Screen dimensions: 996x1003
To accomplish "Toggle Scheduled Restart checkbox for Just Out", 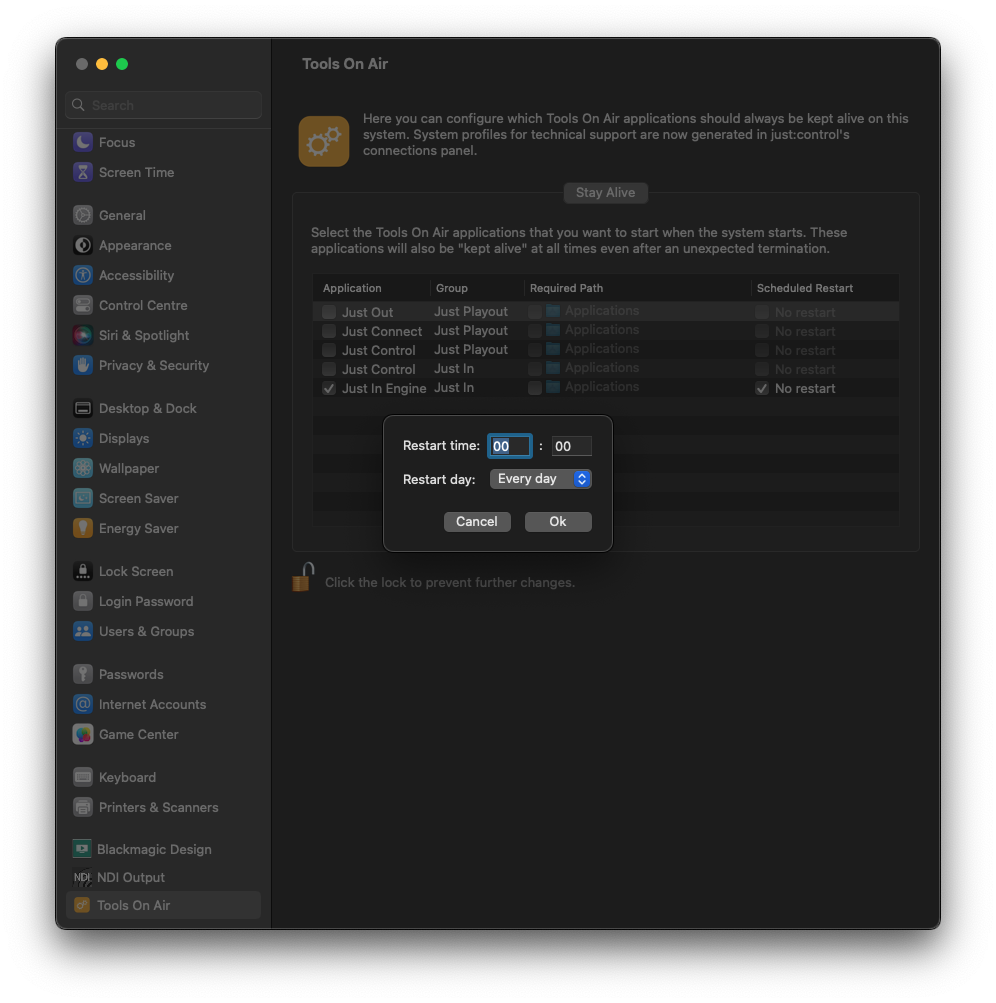I will pyautogui.click(x=761, y=312).
